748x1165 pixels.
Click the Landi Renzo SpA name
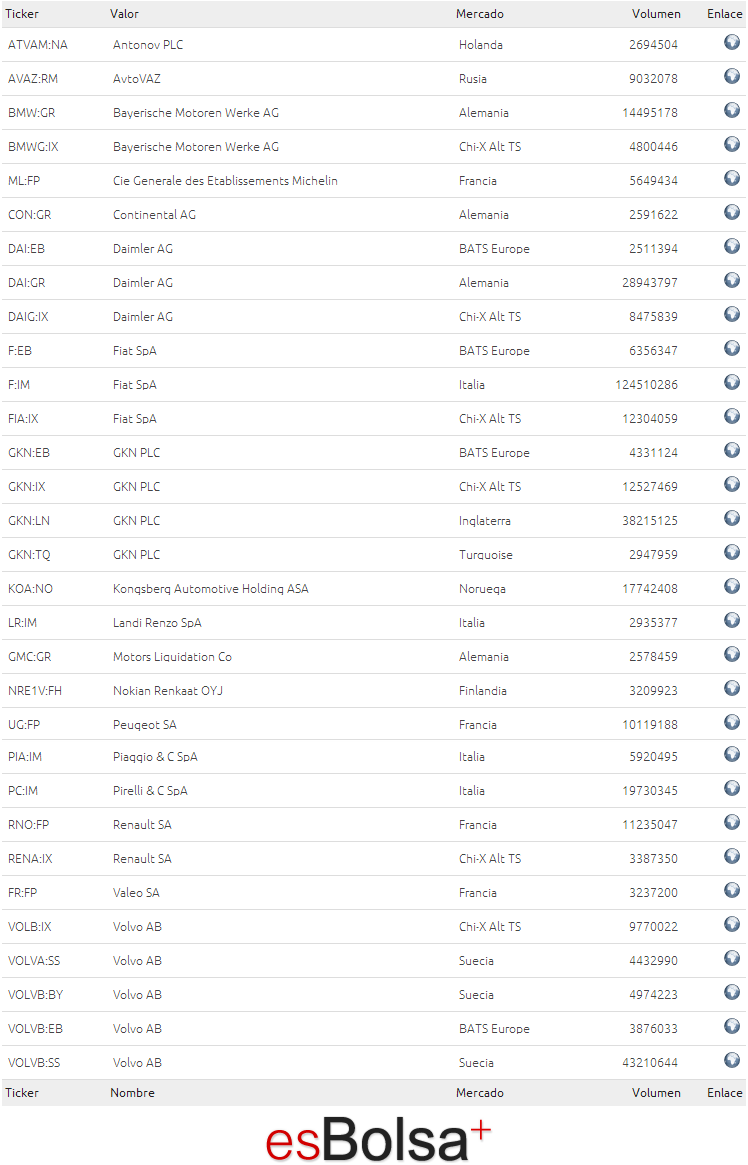click(157, 623)
